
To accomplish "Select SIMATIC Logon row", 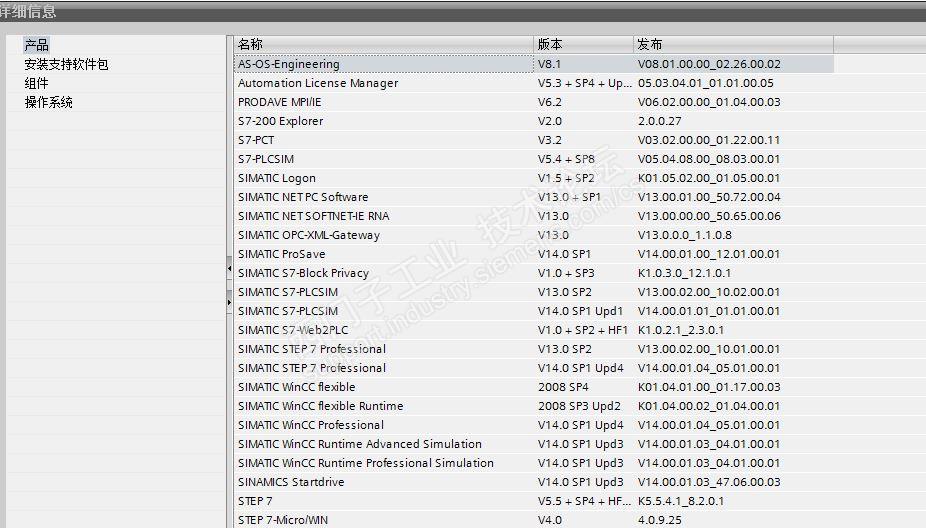I will click(x=534, y=178).
